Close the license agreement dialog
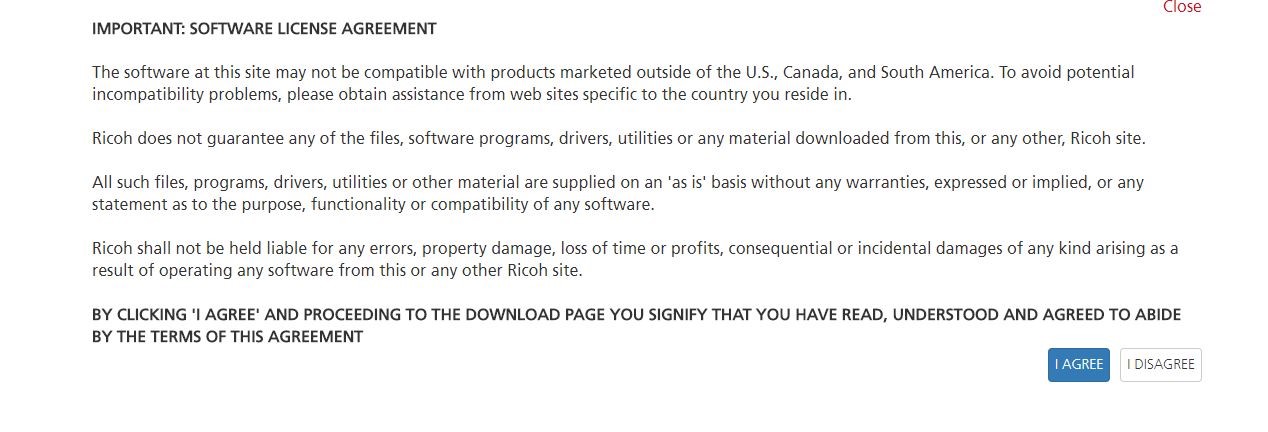1268x432 pixels. coord(1181,7)
